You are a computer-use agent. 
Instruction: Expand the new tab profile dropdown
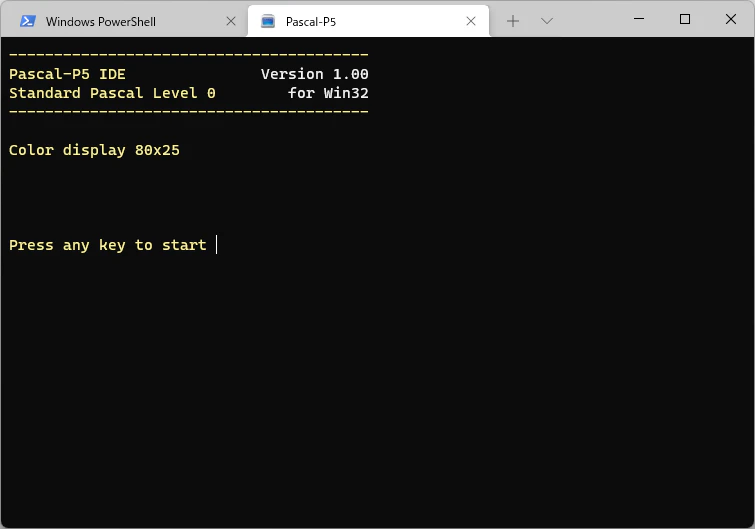(547, 21)
